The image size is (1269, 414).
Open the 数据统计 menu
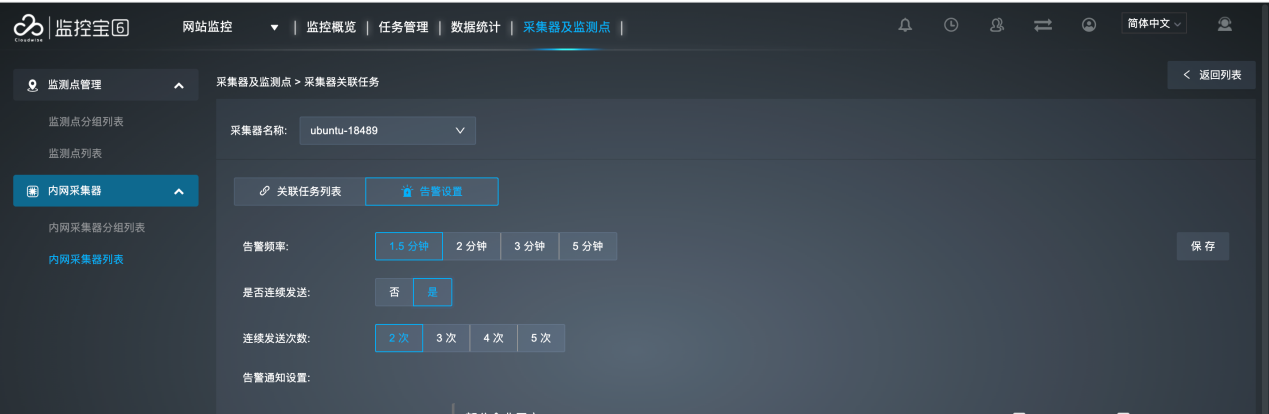pos(476,27)
